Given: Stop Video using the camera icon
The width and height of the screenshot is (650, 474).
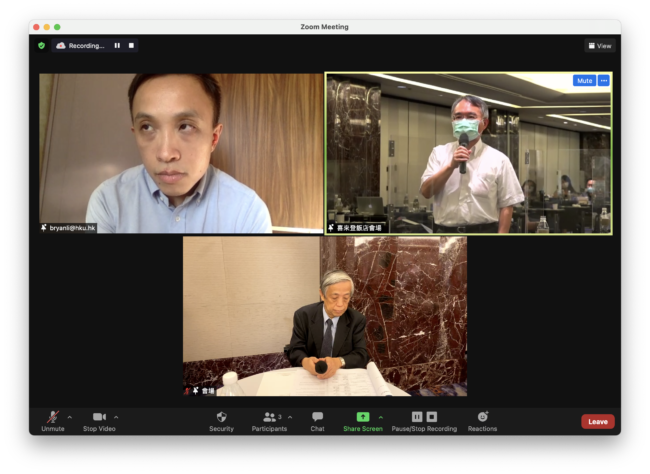Looking at the screenshot, I should point(99,417).
